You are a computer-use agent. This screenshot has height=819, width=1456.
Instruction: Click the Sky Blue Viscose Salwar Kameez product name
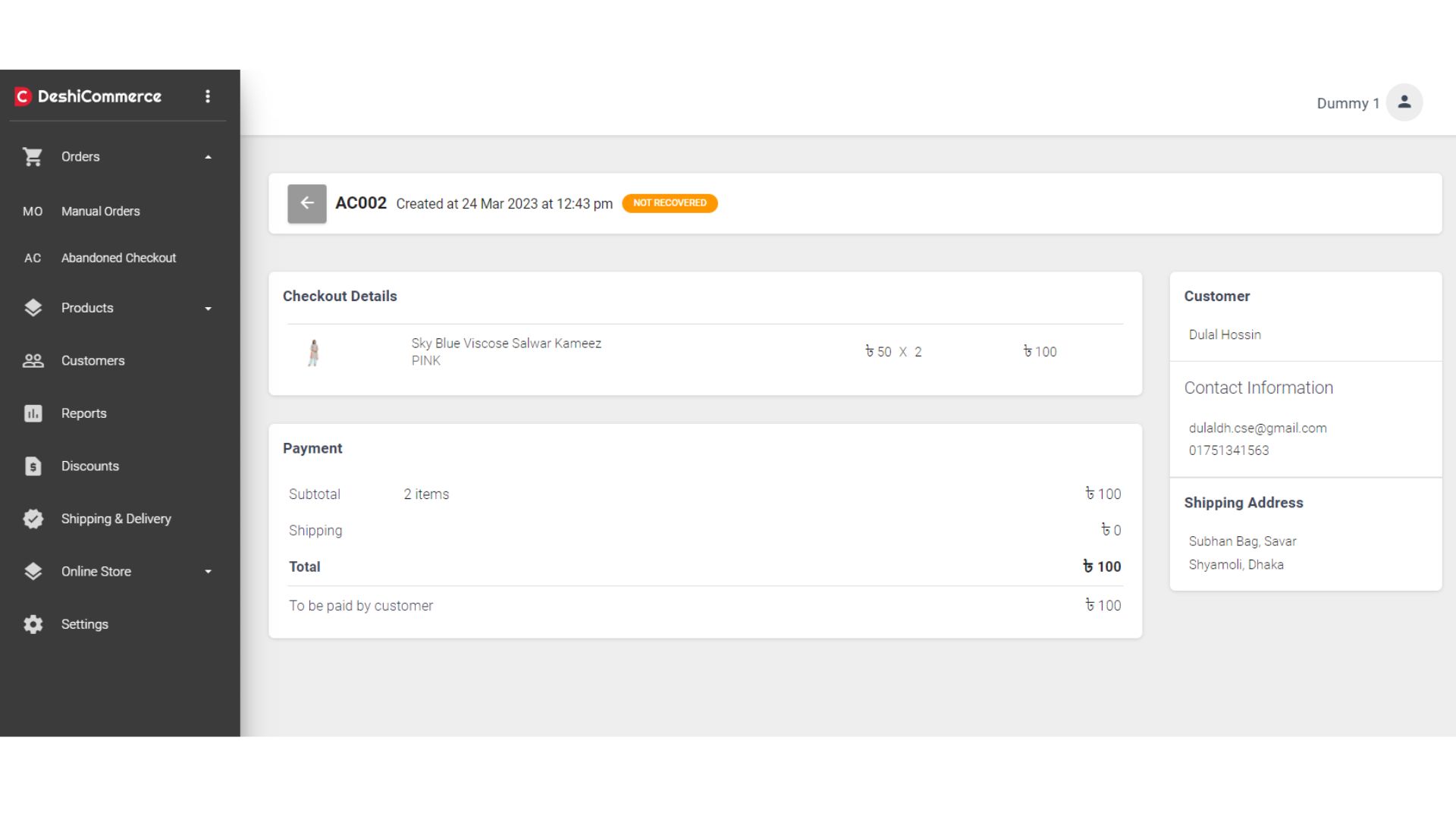506,344
